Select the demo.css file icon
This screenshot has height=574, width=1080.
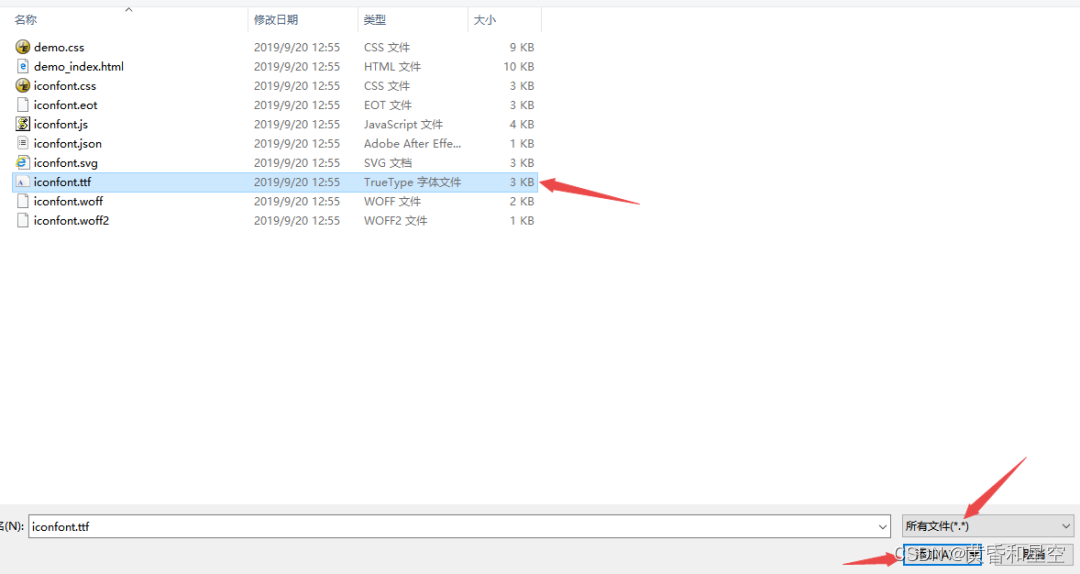coord(23,47)
